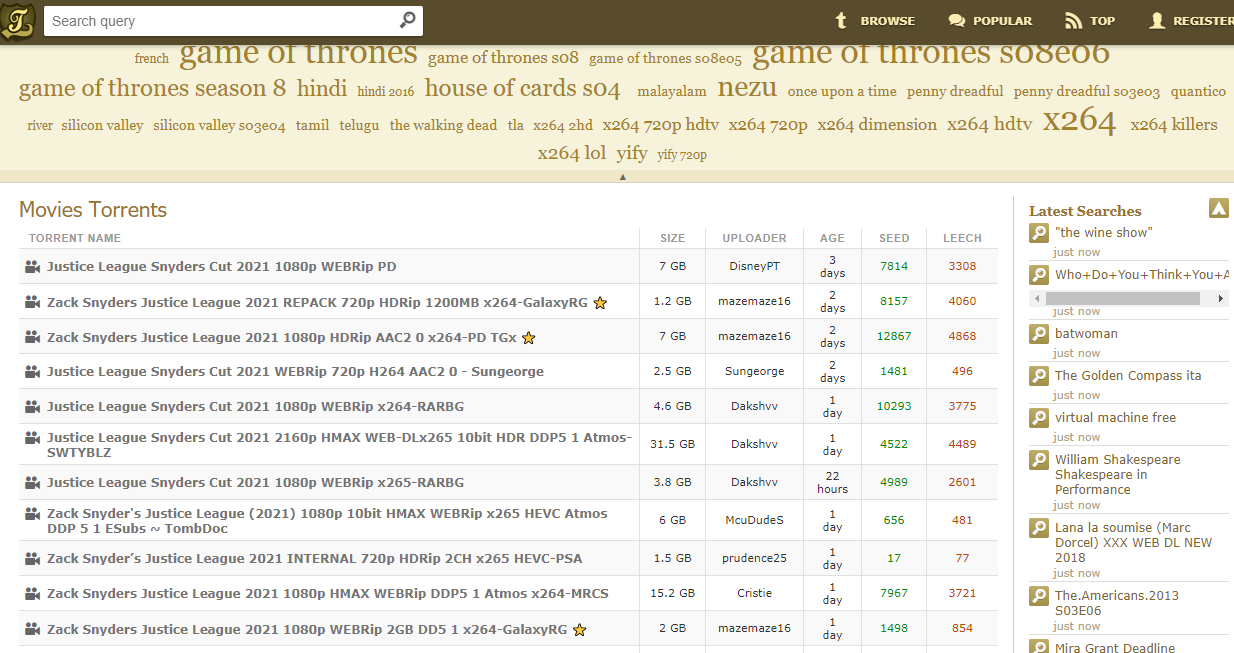
Task: Collapse the Latest Searches panel with the arrow
Action: click(1218, 208)
